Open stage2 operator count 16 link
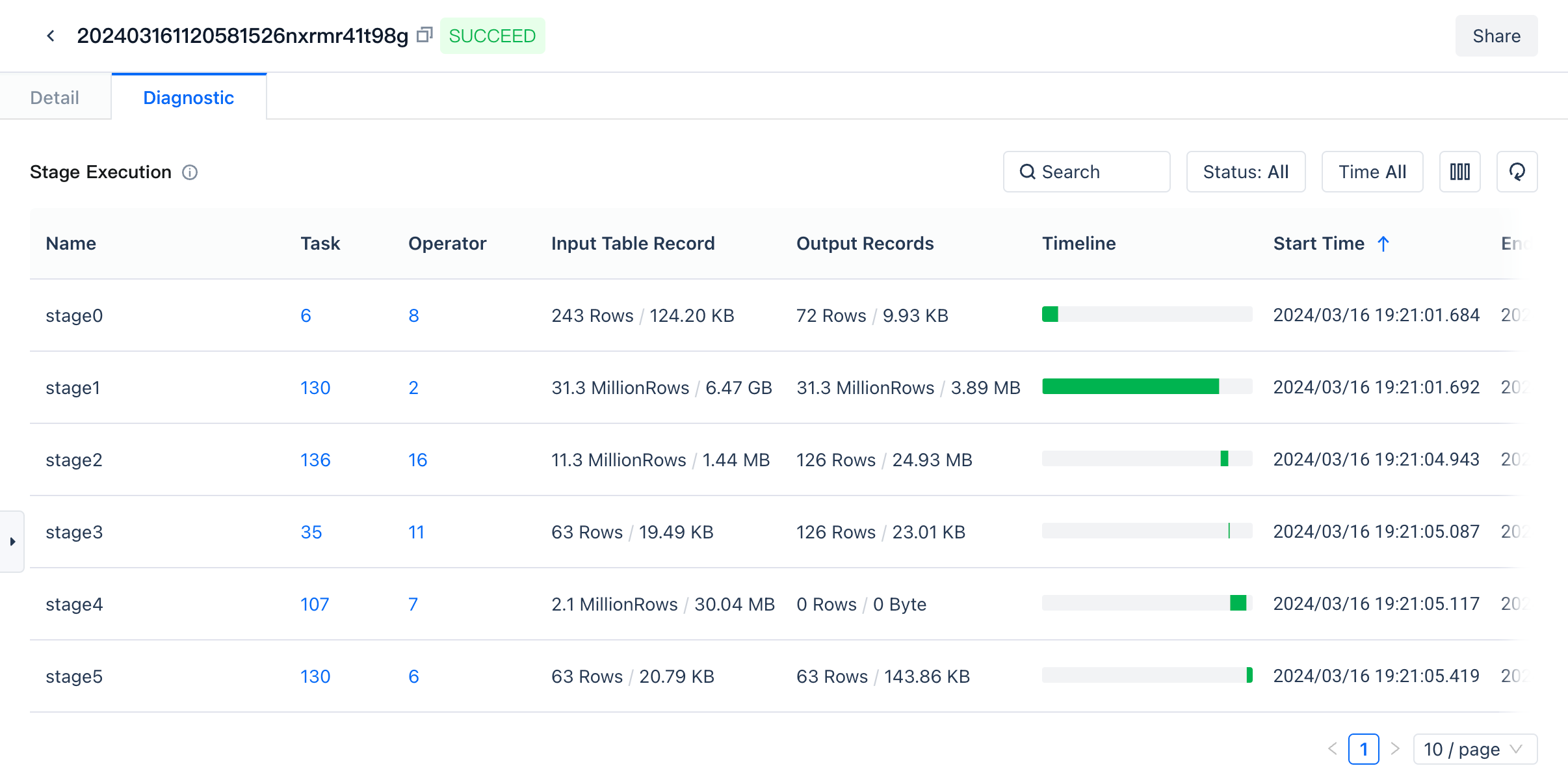 pyautogui.click(x=417, y=460)
